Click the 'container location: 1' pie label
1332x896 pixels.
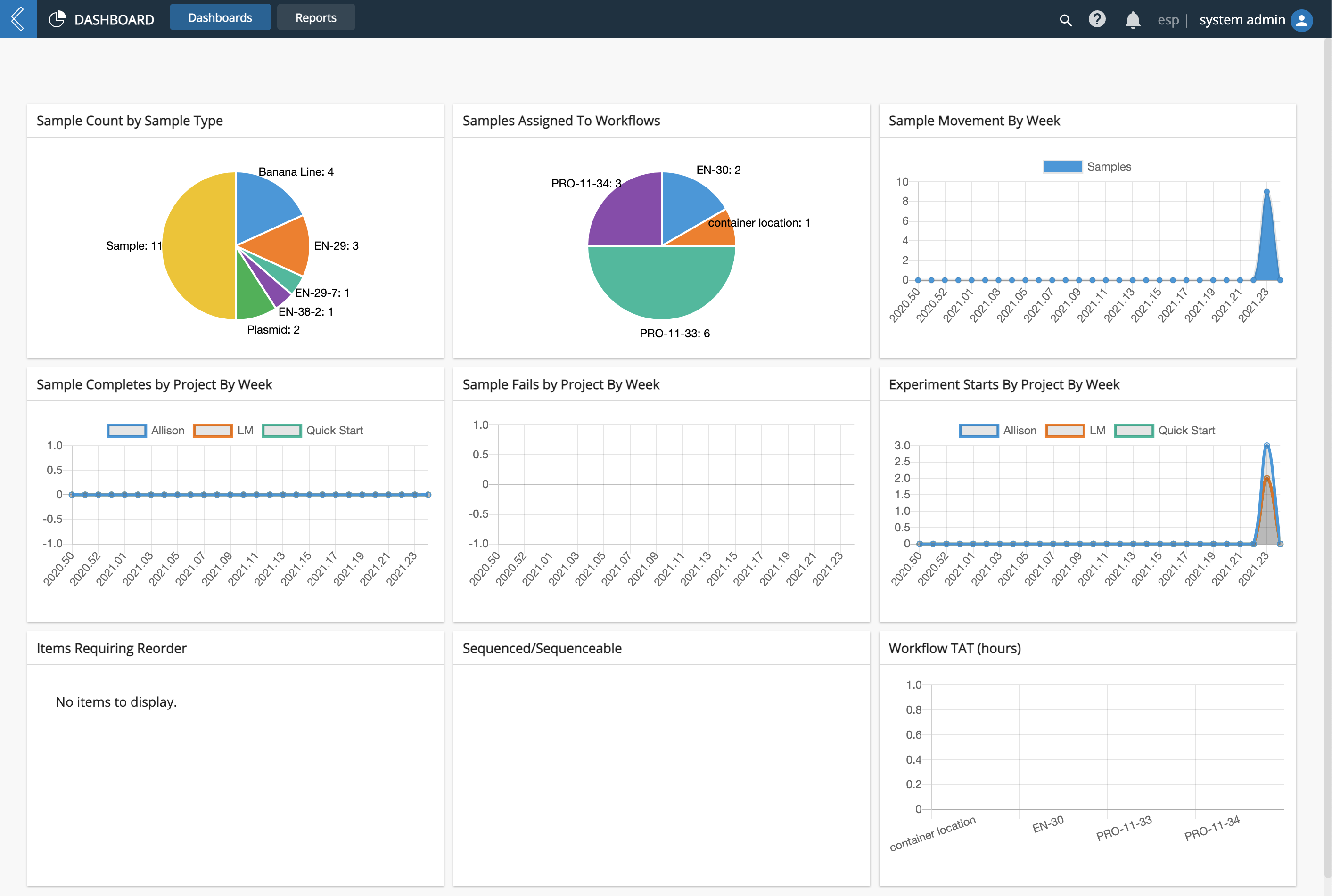pos(758,223)
